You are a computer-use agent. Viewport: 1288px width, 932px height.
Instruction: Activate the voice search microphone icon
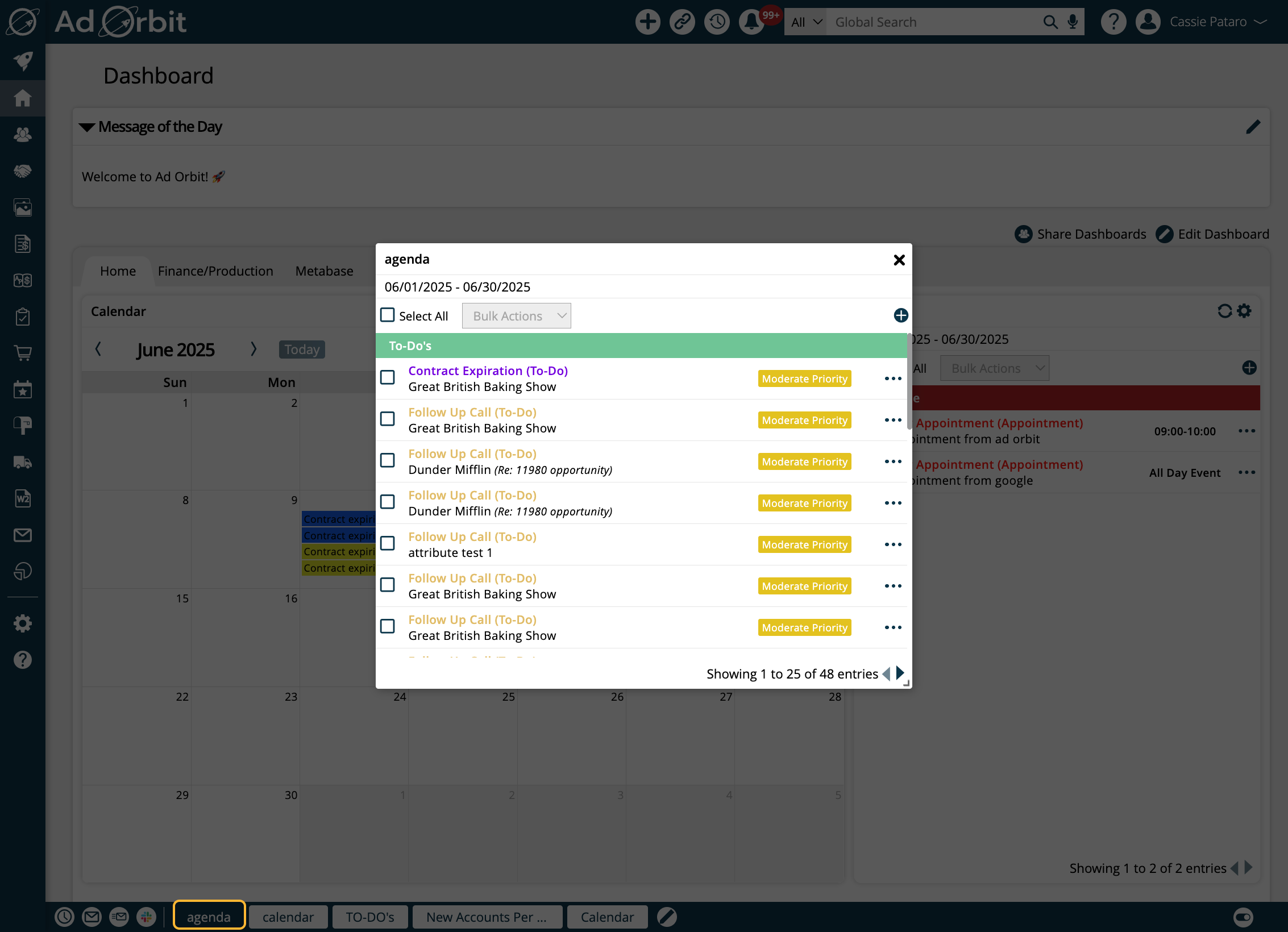point(1073,22)
